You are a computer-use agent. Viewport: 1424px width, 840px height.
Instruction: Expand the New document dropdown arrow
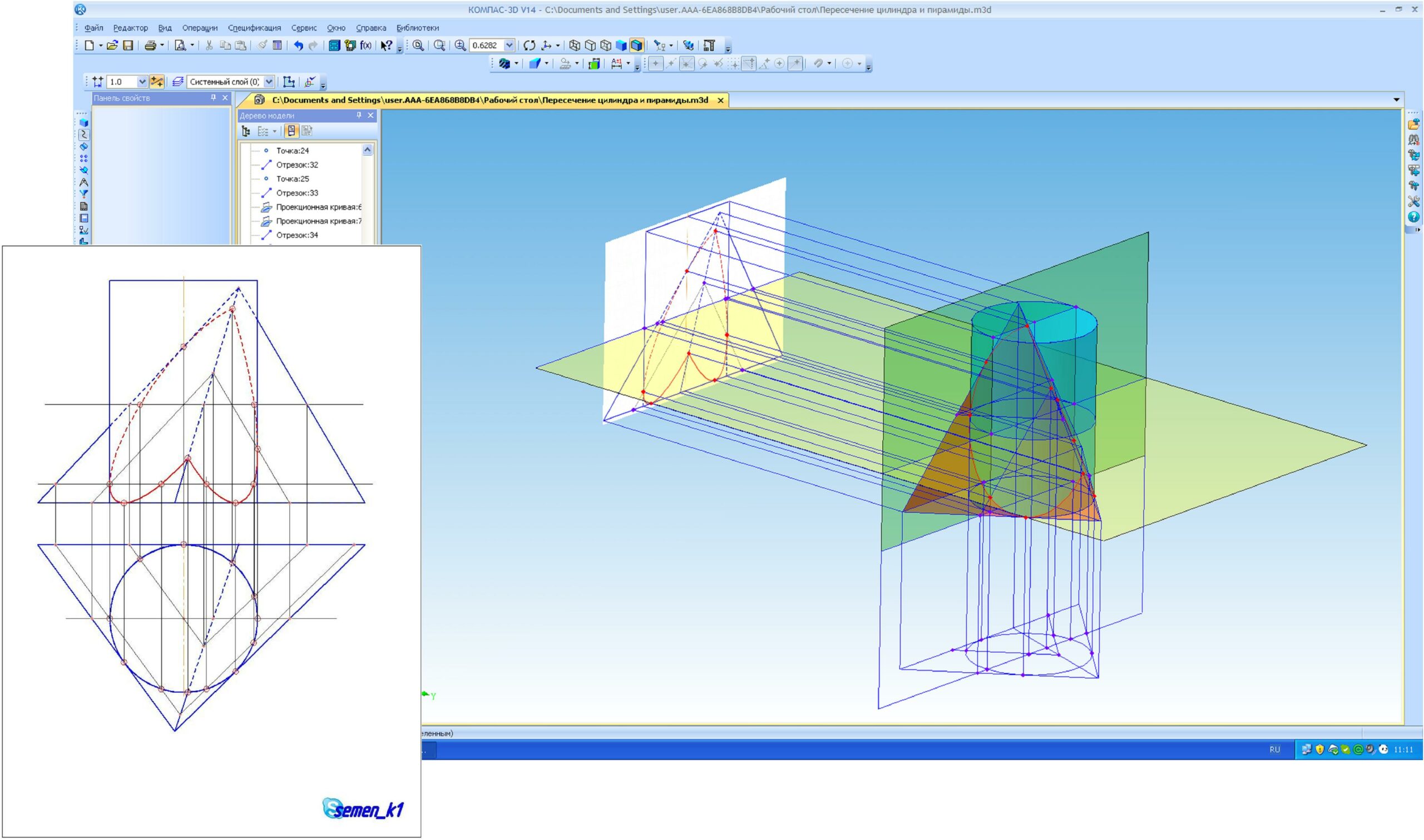(101, 45)
